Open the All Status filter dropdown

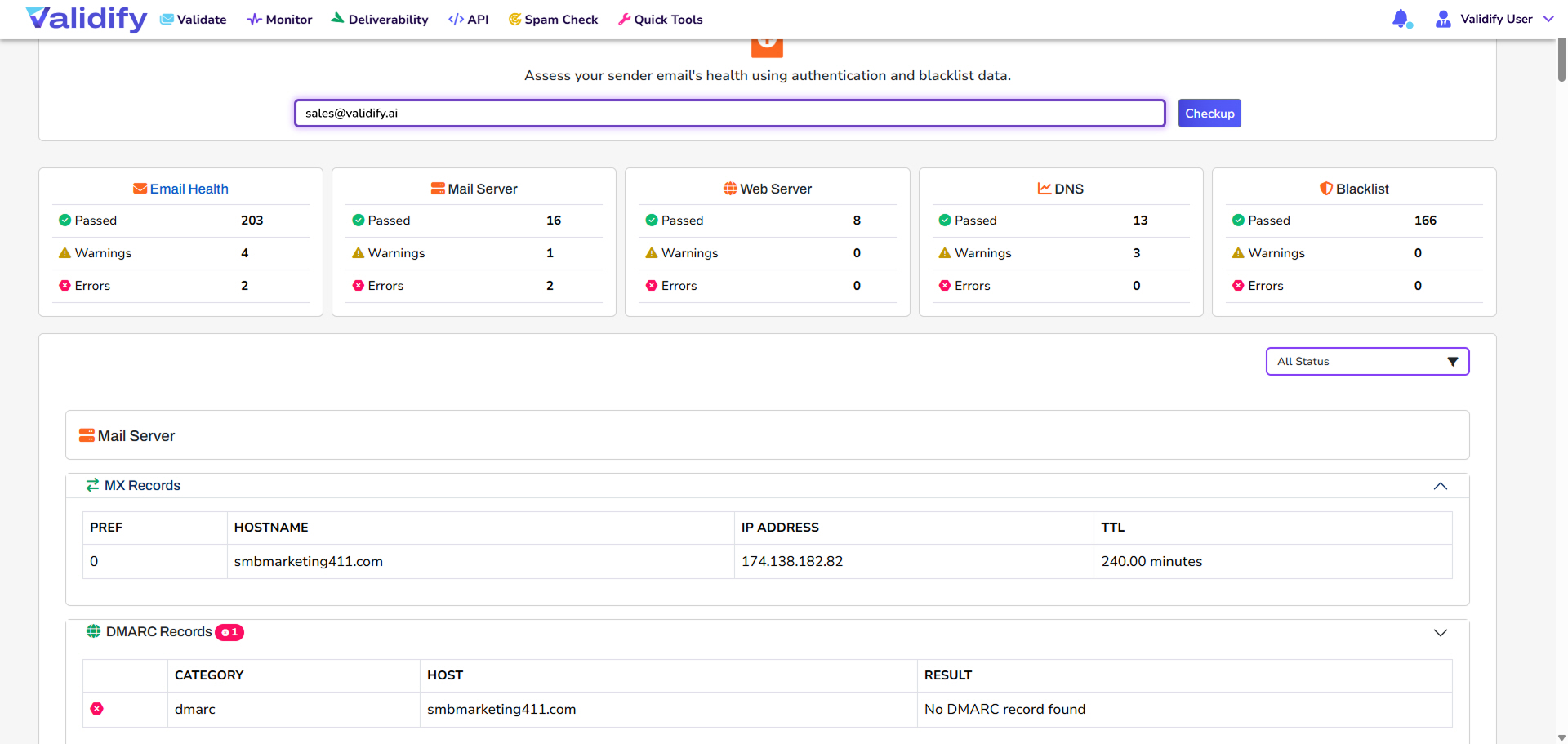[1367, 362]
